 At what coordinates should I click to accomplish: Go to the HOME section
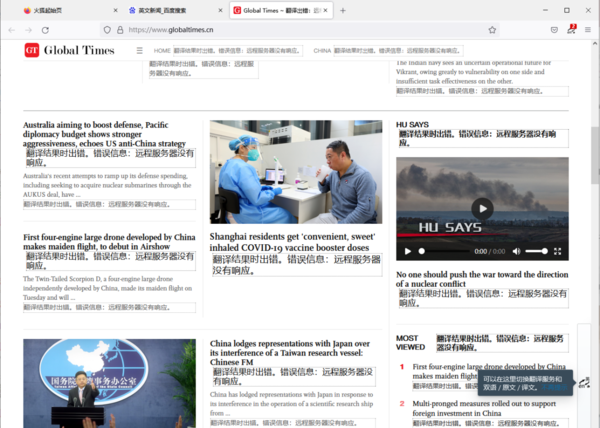(162, 50)
